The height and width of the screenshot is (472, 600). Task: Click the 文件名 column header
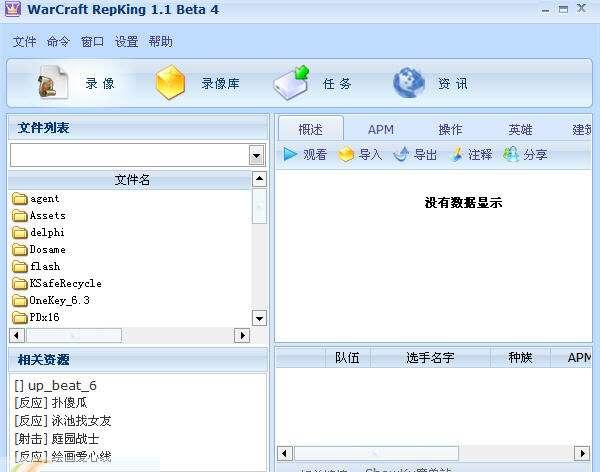[132, 180]
